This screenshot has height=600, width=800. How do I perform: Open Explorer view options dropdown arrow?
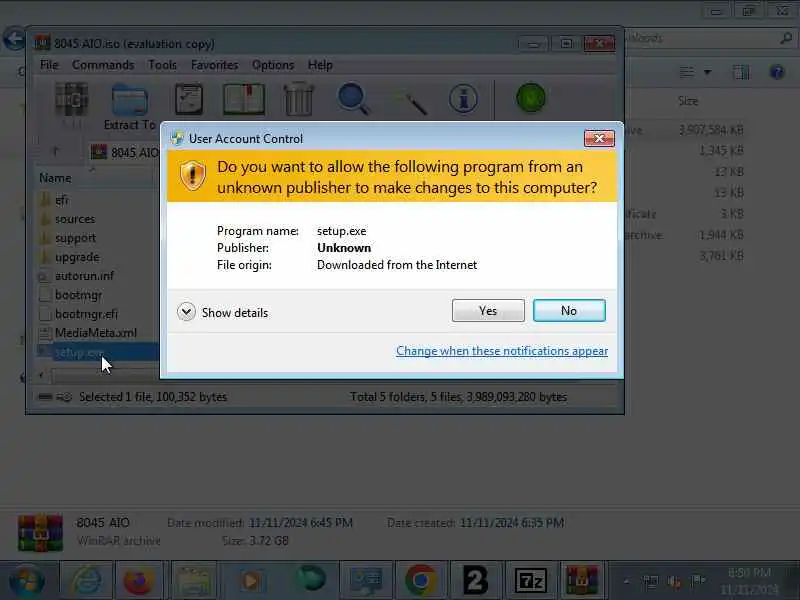708,72
